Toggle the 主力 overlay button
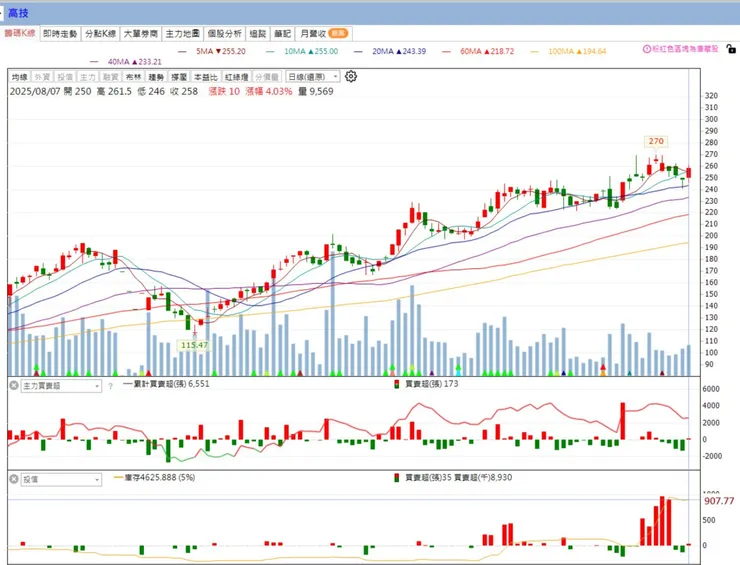The image size is (740, 565). 87,77
